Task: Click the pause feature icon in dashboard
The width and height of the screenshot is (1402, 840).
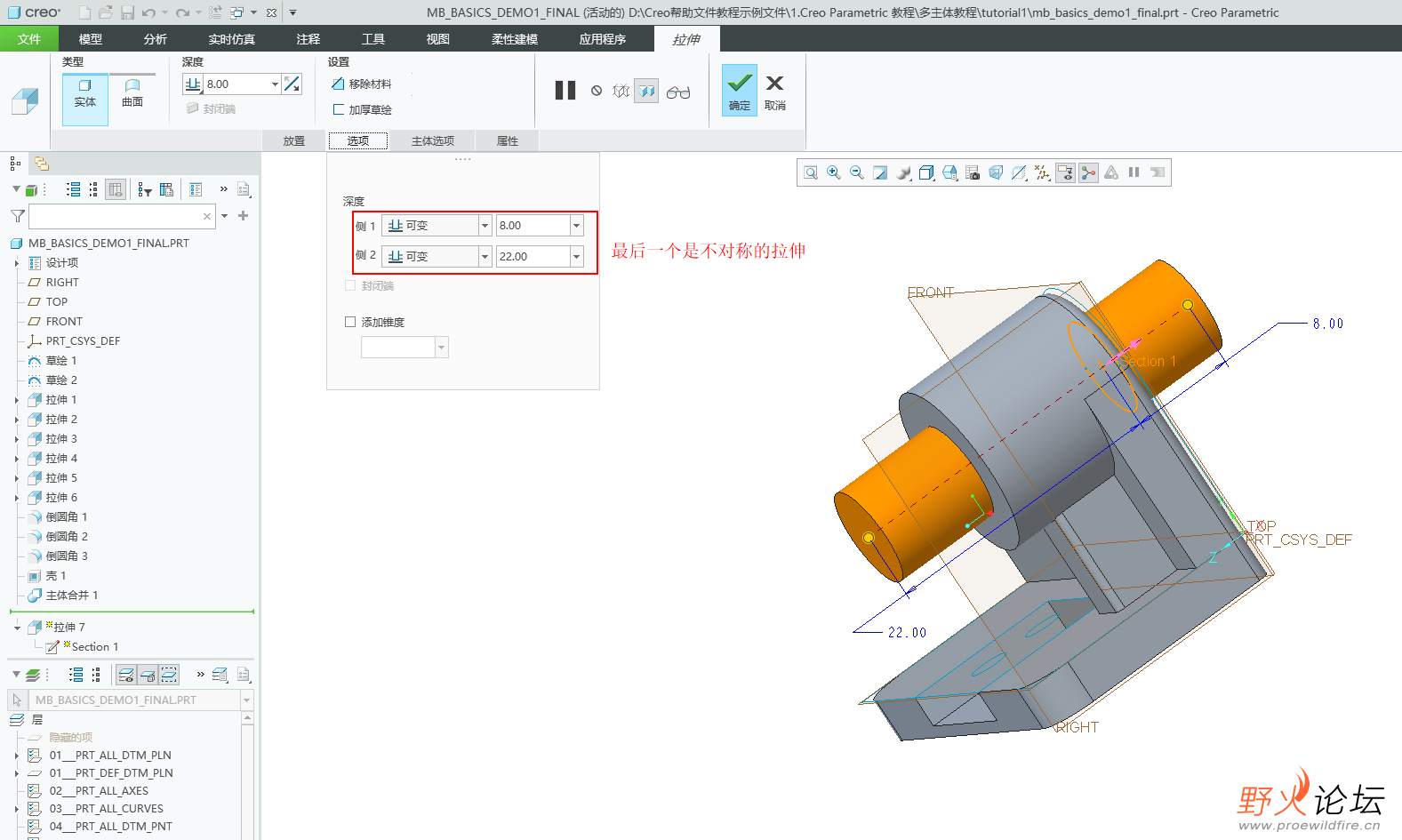Action: pyautogui.click(x=565, y=91)
